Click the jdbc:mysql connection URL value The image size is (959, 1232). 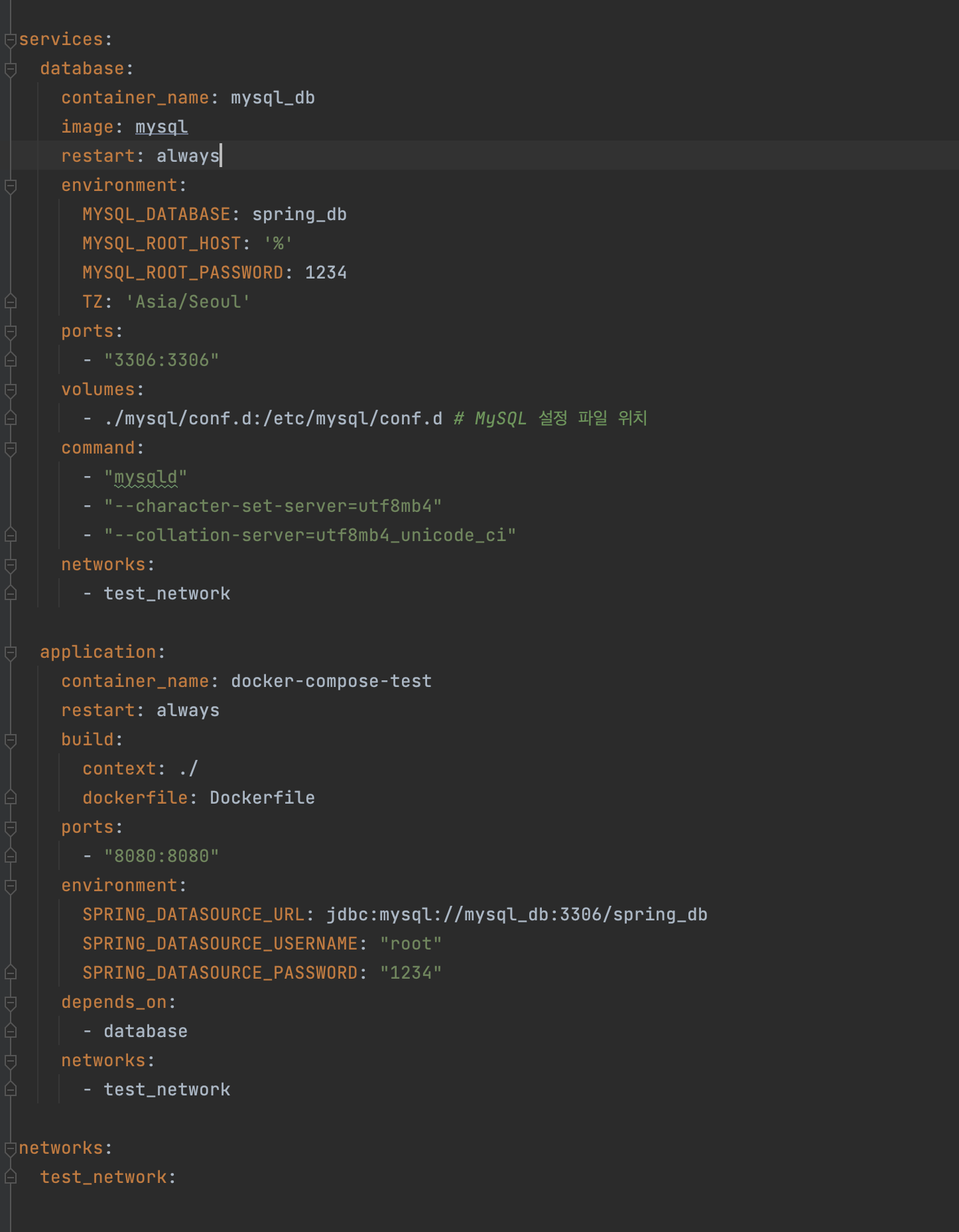(517, 914)
